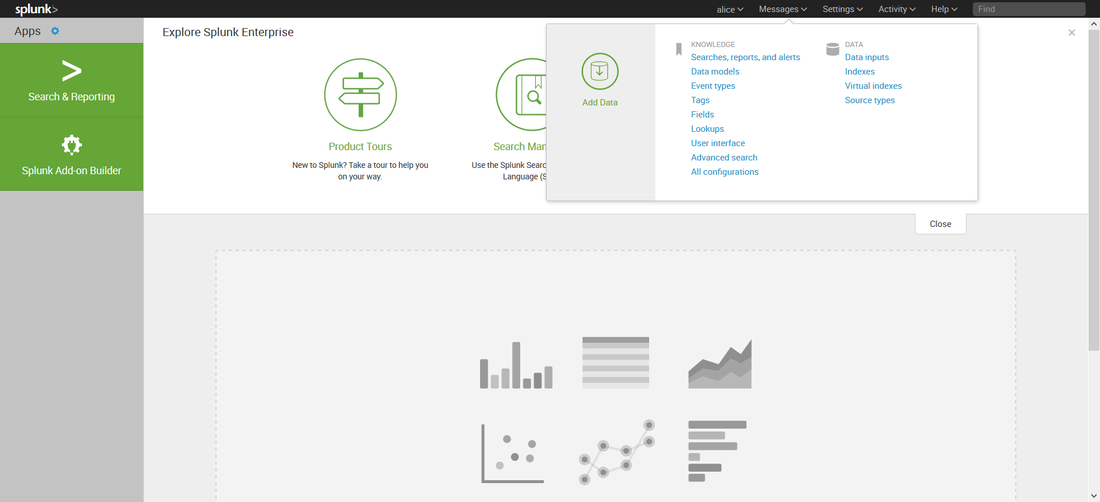Click the Splunk logo in top bar
This screenshot has height=502, width=1100.
[36, 9]
